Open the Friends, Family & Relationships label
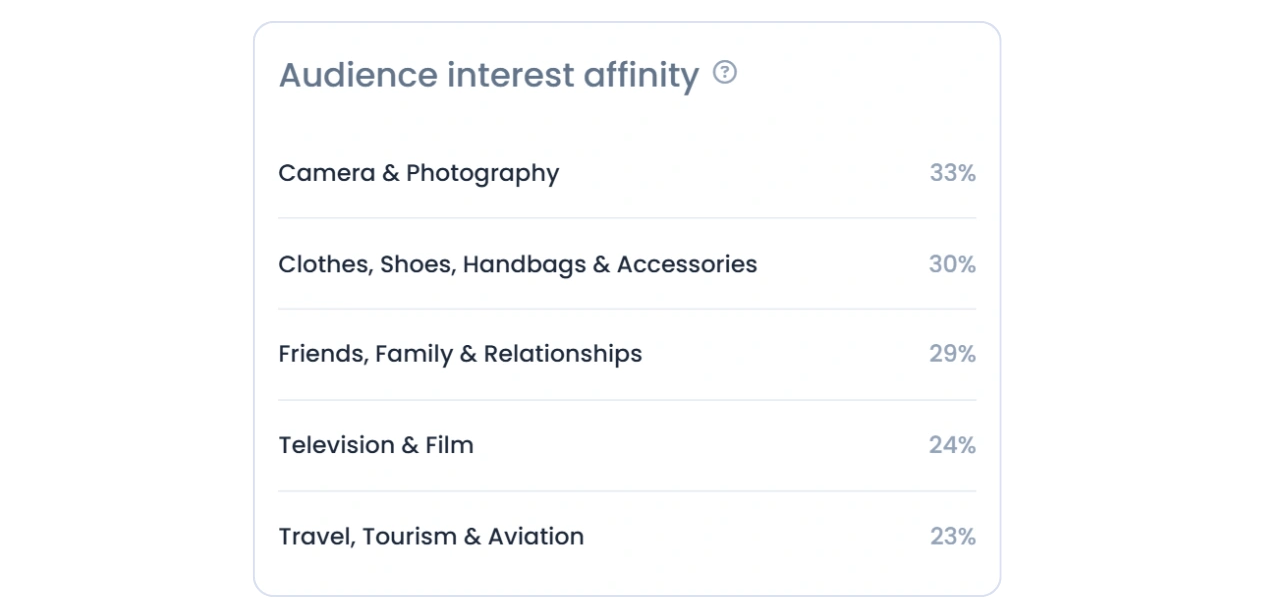The width and height of the screenshot is (1280, 614). pos(460,354)
